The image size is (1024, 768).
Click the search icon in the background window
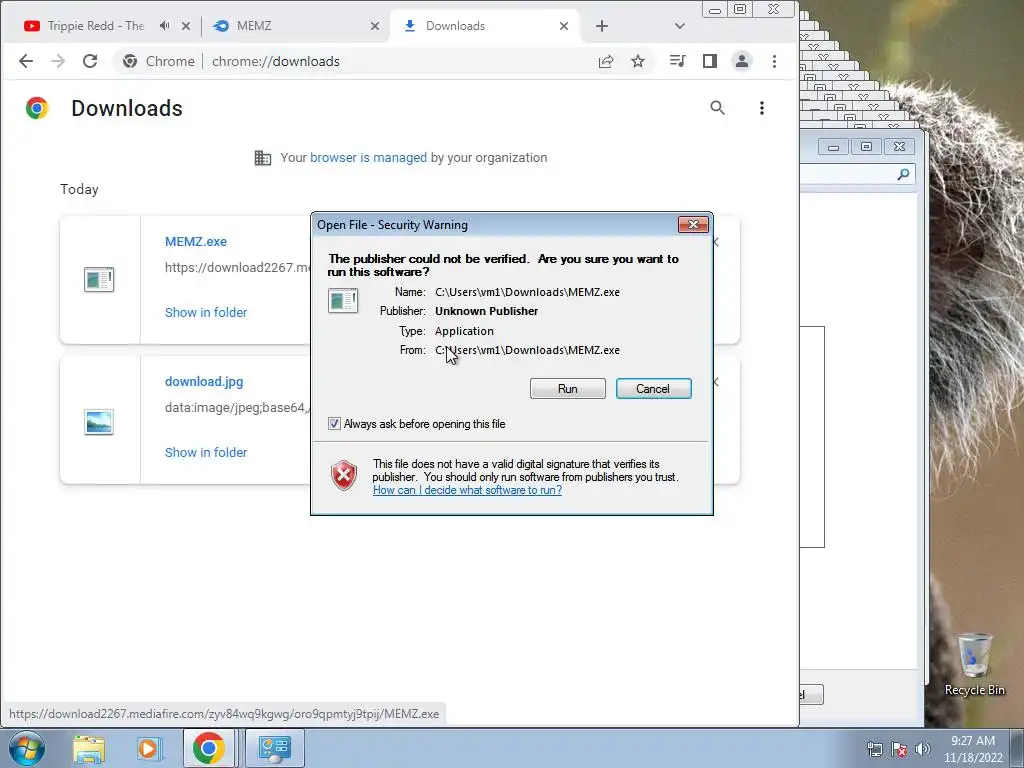(x=903, y=174)
